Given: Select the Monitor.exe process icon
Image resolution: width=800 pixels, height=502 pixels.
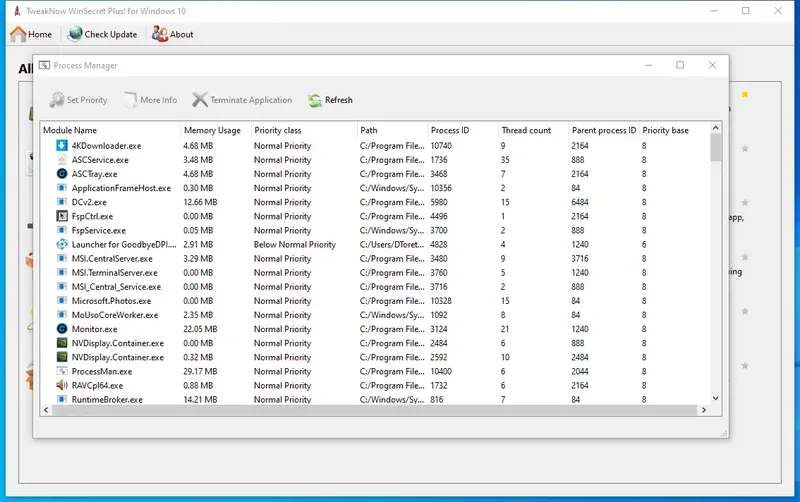Looking at the screenshot, I should click(62, 329).
